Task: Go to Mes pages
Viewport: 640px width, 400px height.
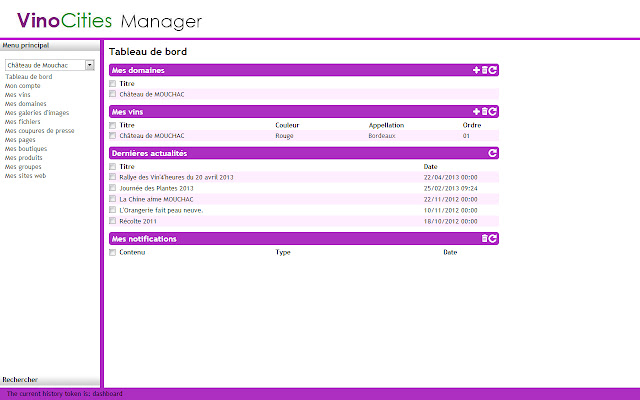Action: click(20, 140)
